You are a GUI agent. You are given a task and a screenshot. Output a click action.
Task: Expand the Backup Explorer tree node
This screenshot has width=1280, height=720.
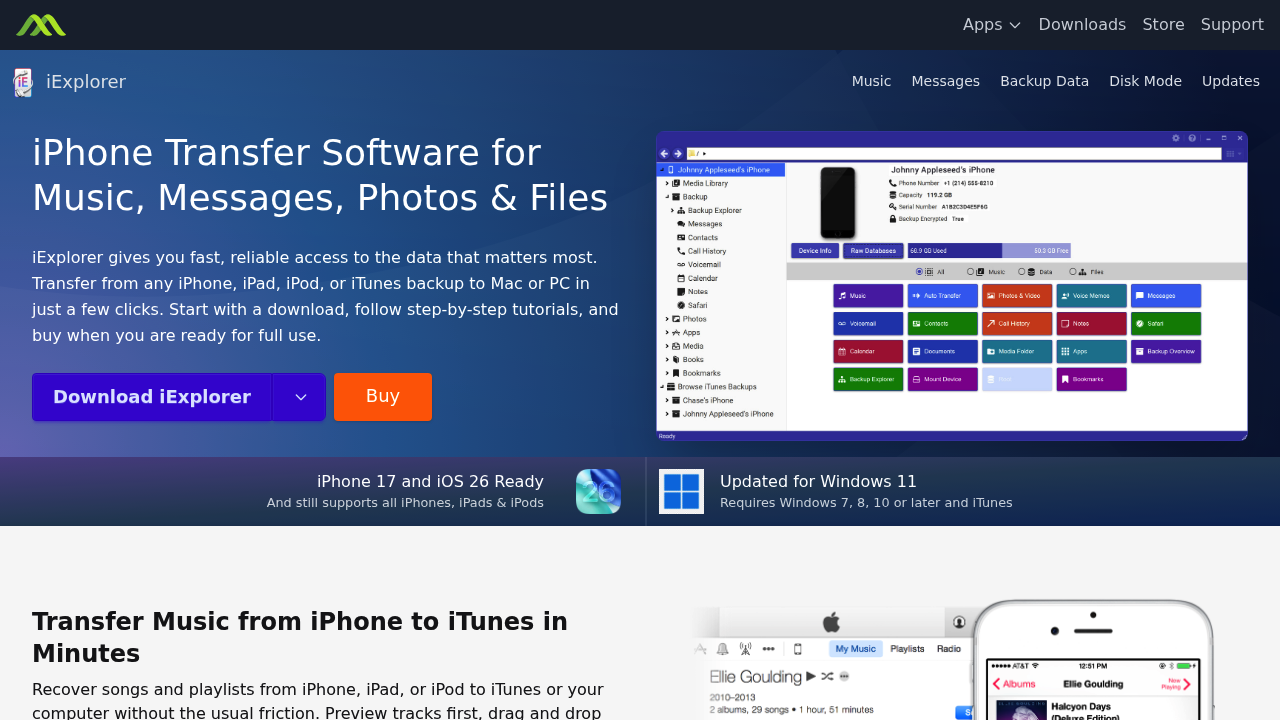(x=672, y=210)
